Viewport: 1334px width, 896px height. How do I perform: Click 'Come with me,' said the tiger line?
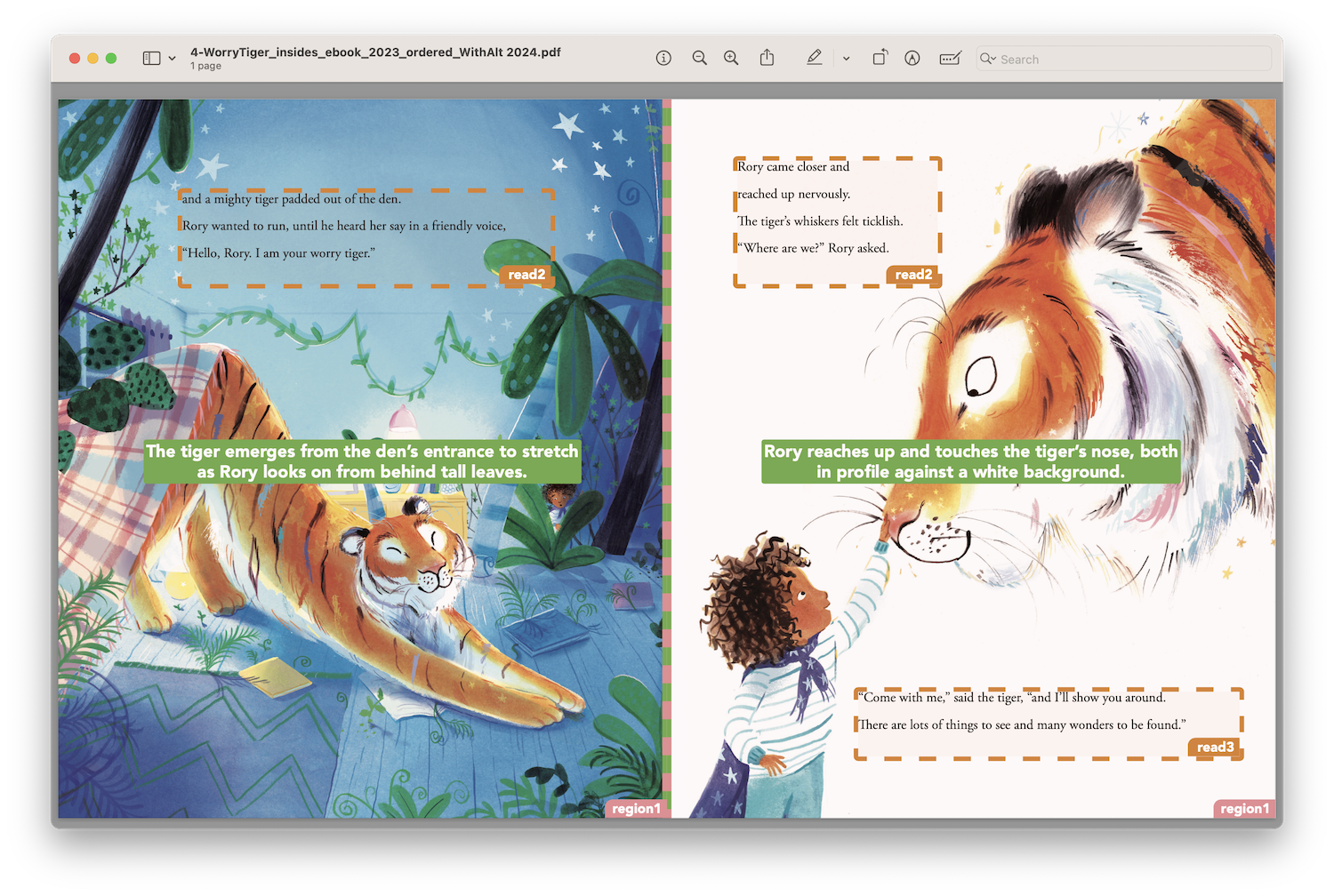click(x=1012, y=698)
